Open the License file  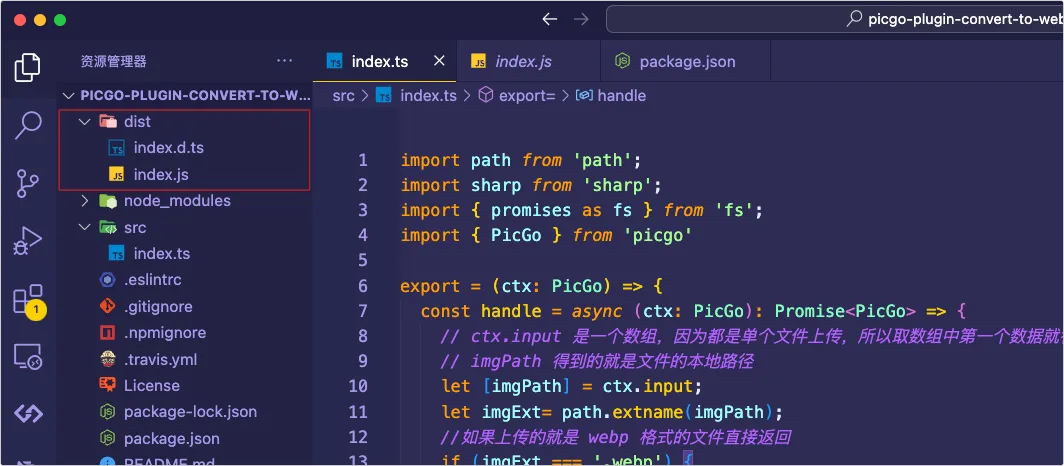(x=186, y=385)
